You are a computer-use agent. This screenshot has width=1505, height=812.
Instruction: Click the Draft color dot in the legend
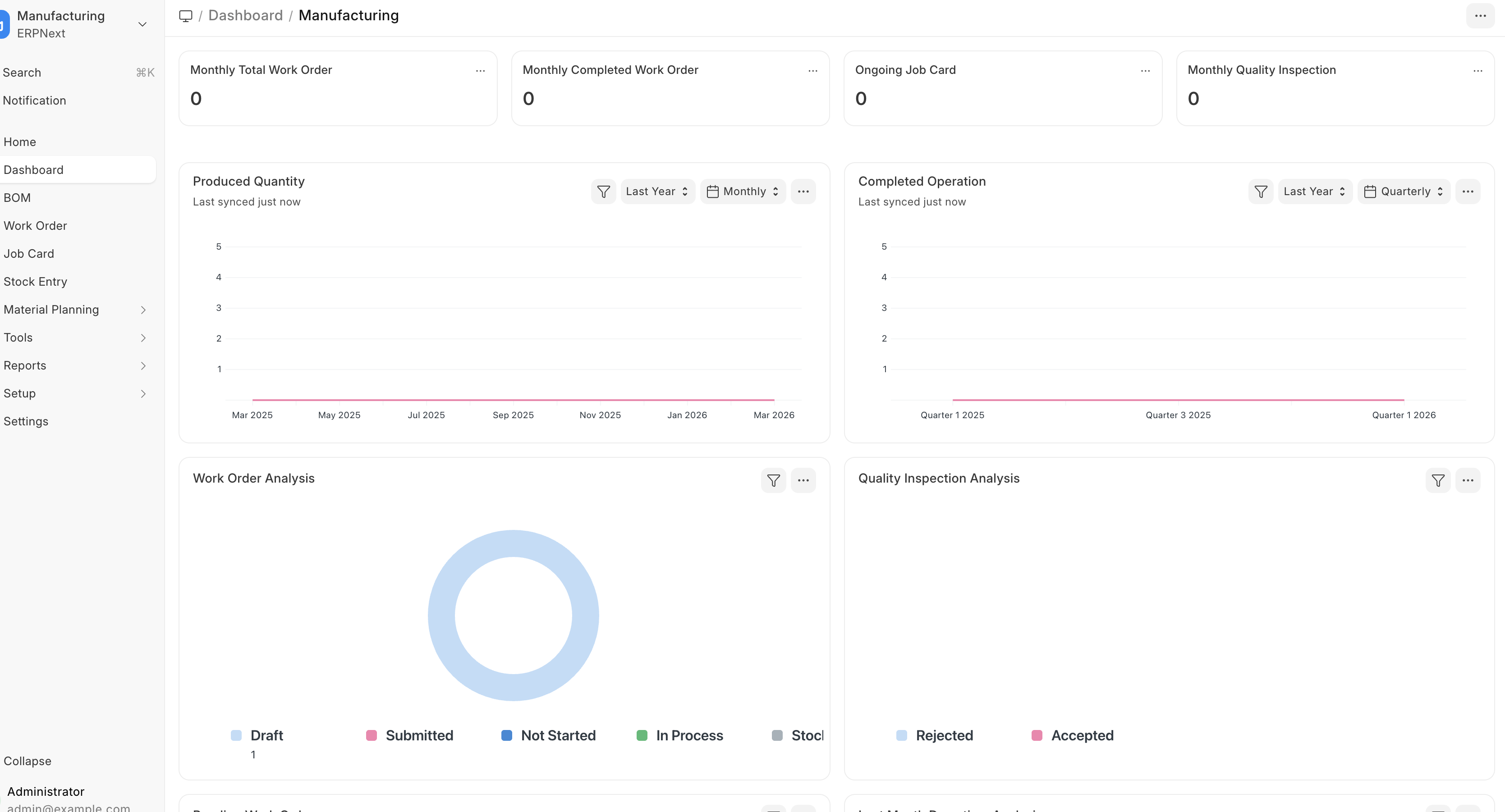[236, 735]
